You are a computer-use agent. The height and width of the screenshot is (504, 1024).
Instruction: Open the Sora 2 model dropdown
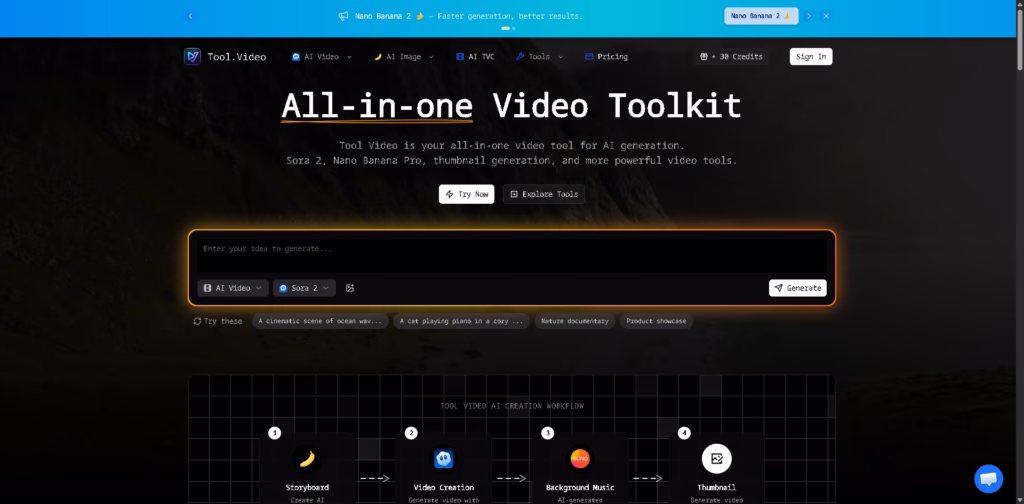coord(304,288)
